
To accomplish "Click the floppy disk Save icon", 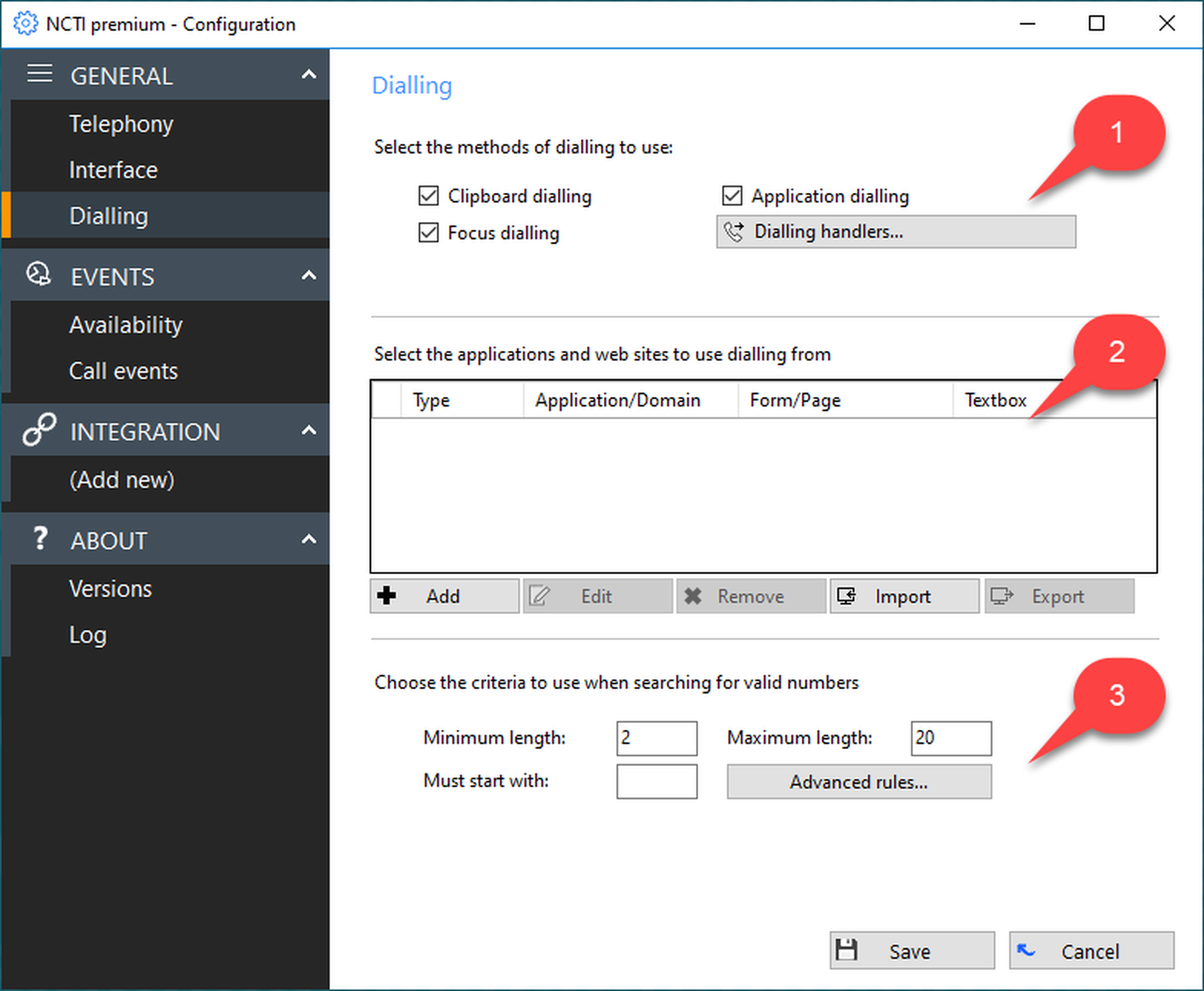I will coord(847,951).
